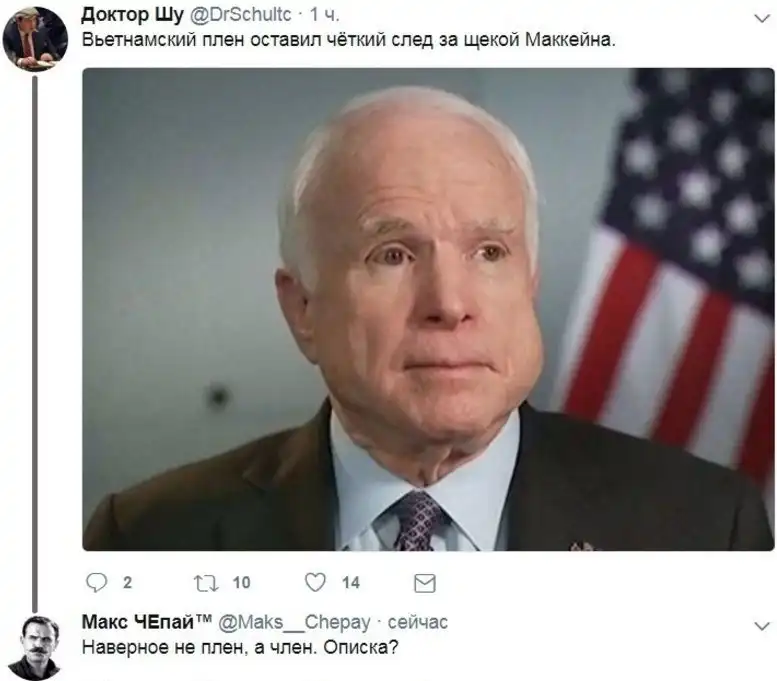777x681 pixels.
Task: Click the reply speech bubble icon
Action: point(96,583)
